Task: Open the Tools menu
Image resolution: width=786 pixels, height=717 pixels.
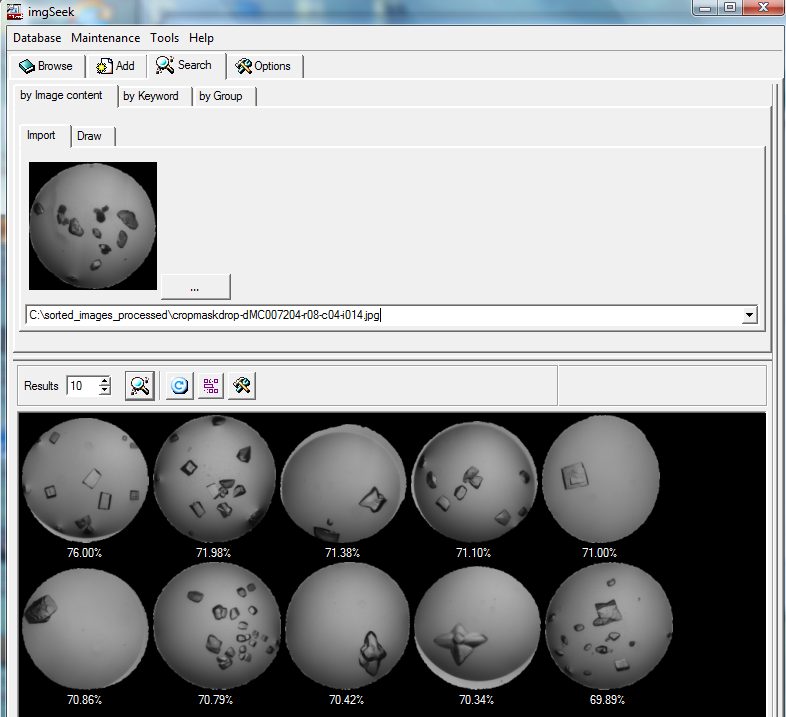Action: 165,38
